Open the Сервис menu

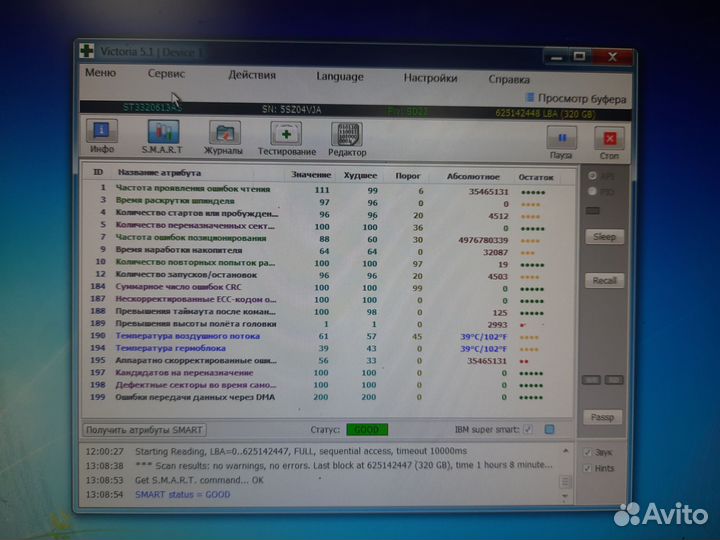166,74
